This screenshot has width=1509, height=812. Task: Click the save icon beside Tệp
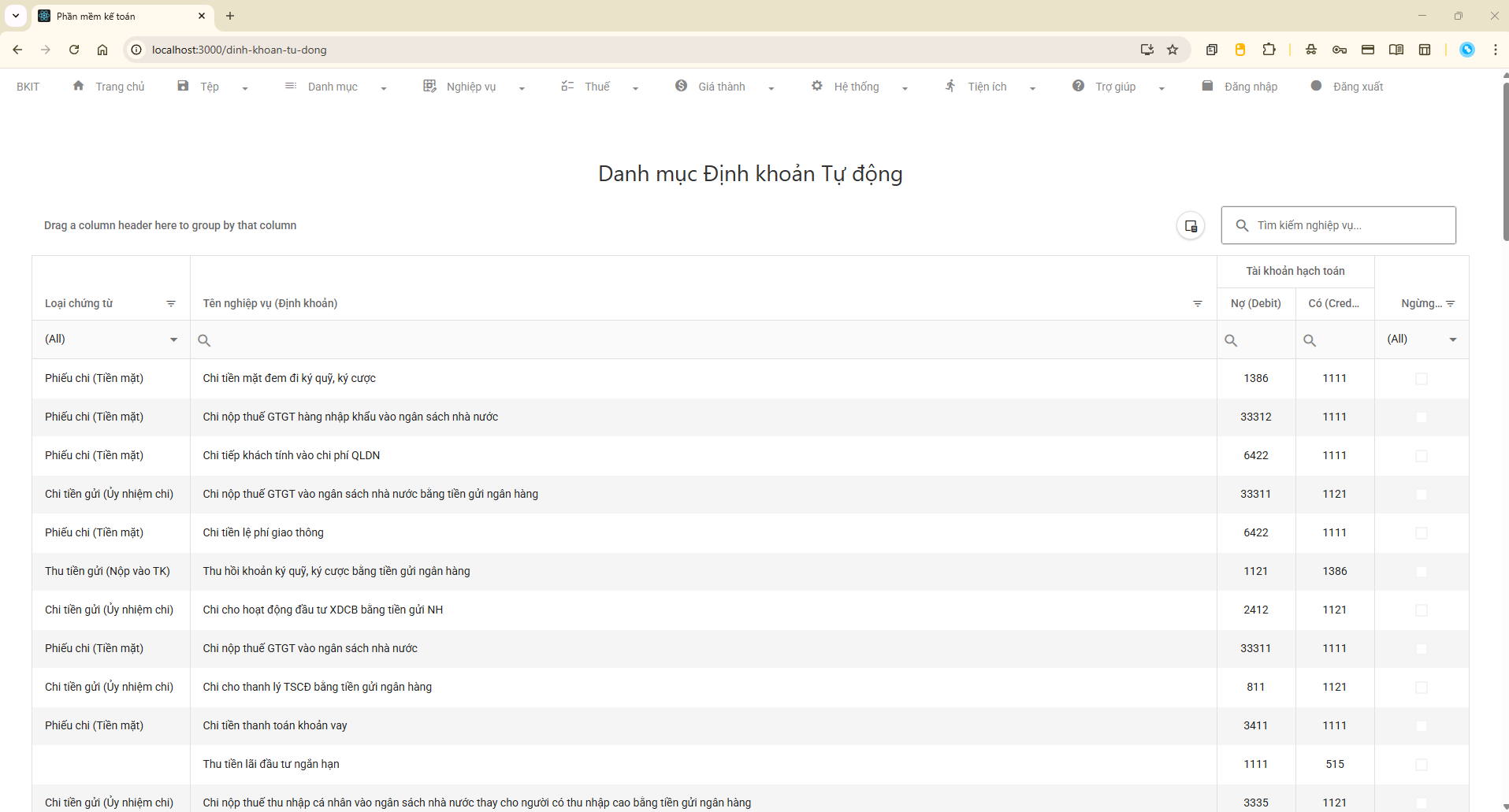pos(183,86)
